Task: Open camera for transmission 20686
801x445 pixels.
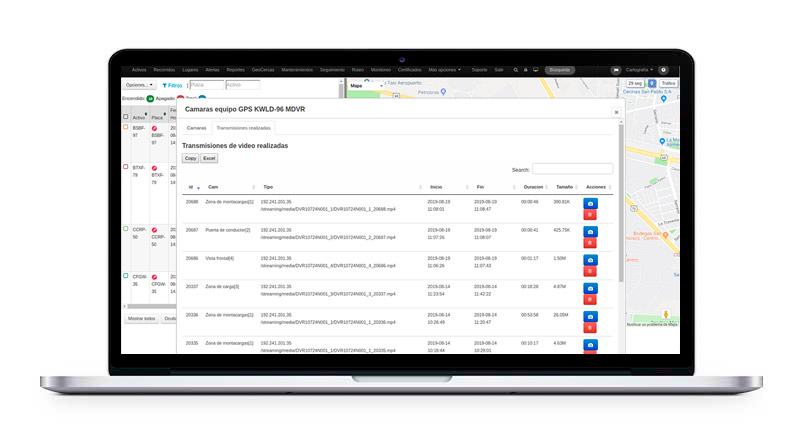Action: pos(590,260)
